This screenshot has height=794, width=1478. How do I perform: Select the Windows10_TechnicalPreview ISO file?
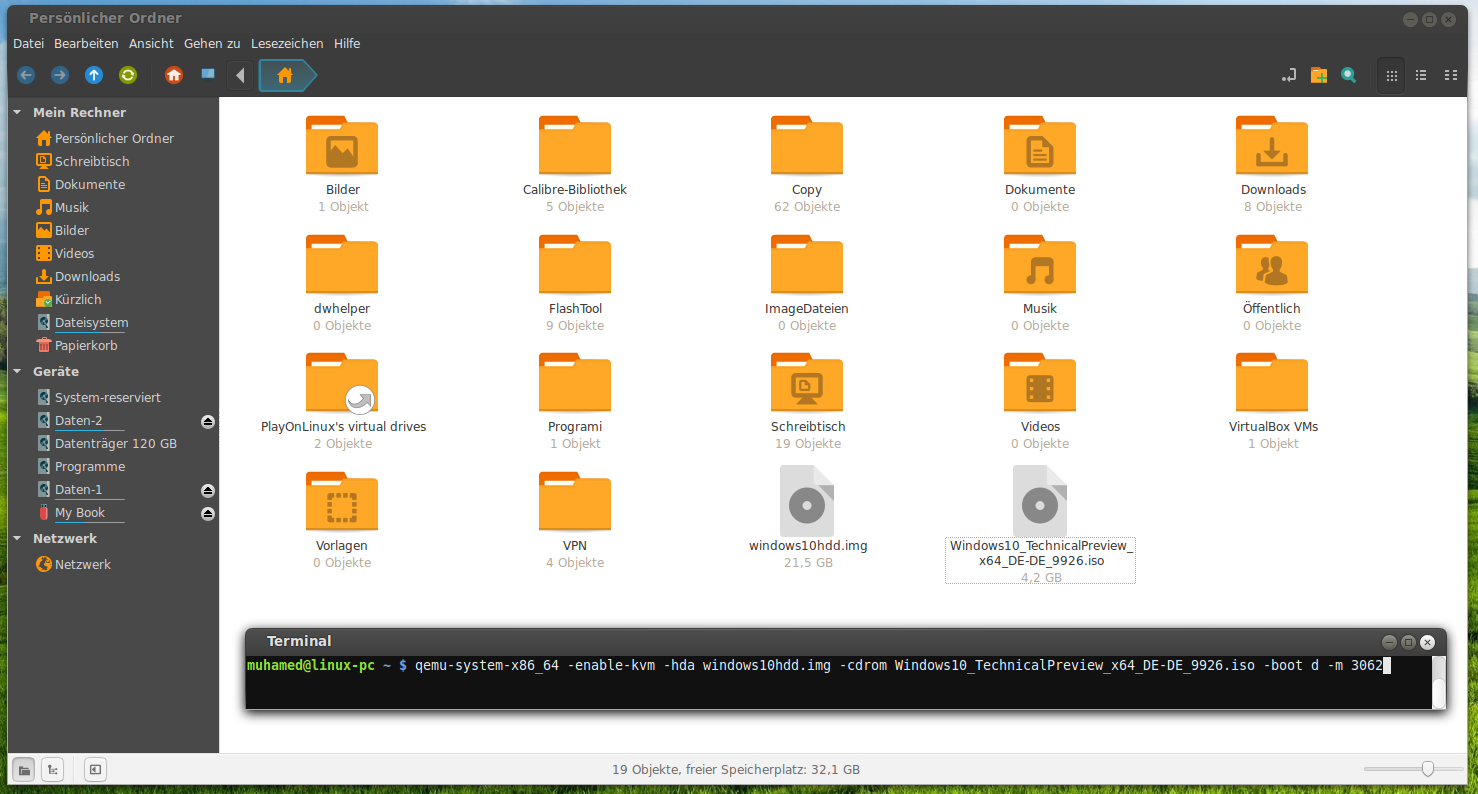click(1040, 502)
